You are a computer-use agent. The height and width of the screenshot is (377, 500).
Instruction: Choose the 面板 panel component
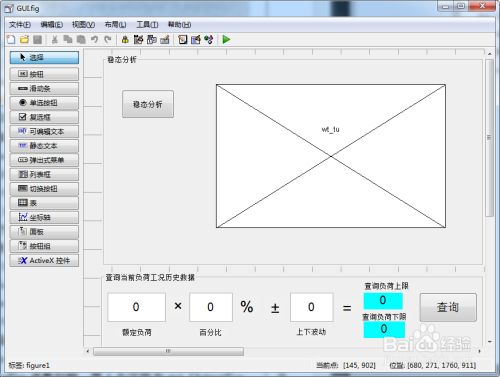pos(44,232)
